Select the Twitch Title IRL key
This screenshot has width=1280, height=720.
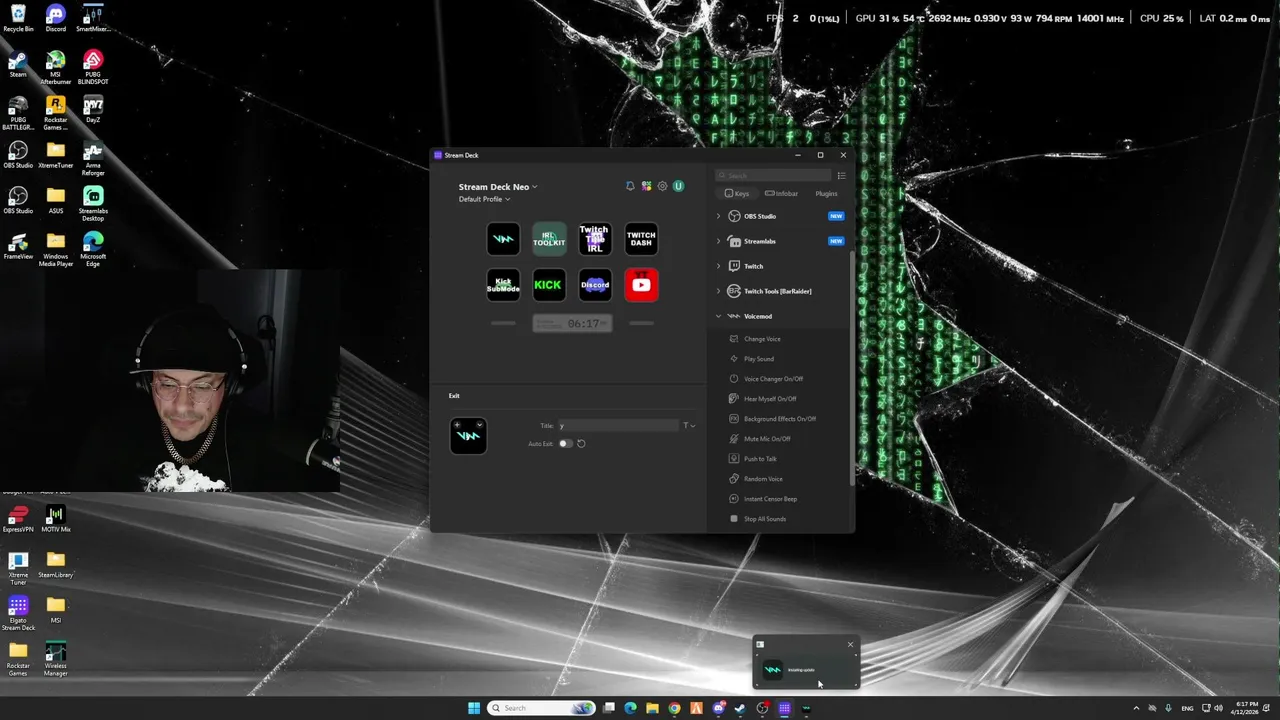coord(595,239)
